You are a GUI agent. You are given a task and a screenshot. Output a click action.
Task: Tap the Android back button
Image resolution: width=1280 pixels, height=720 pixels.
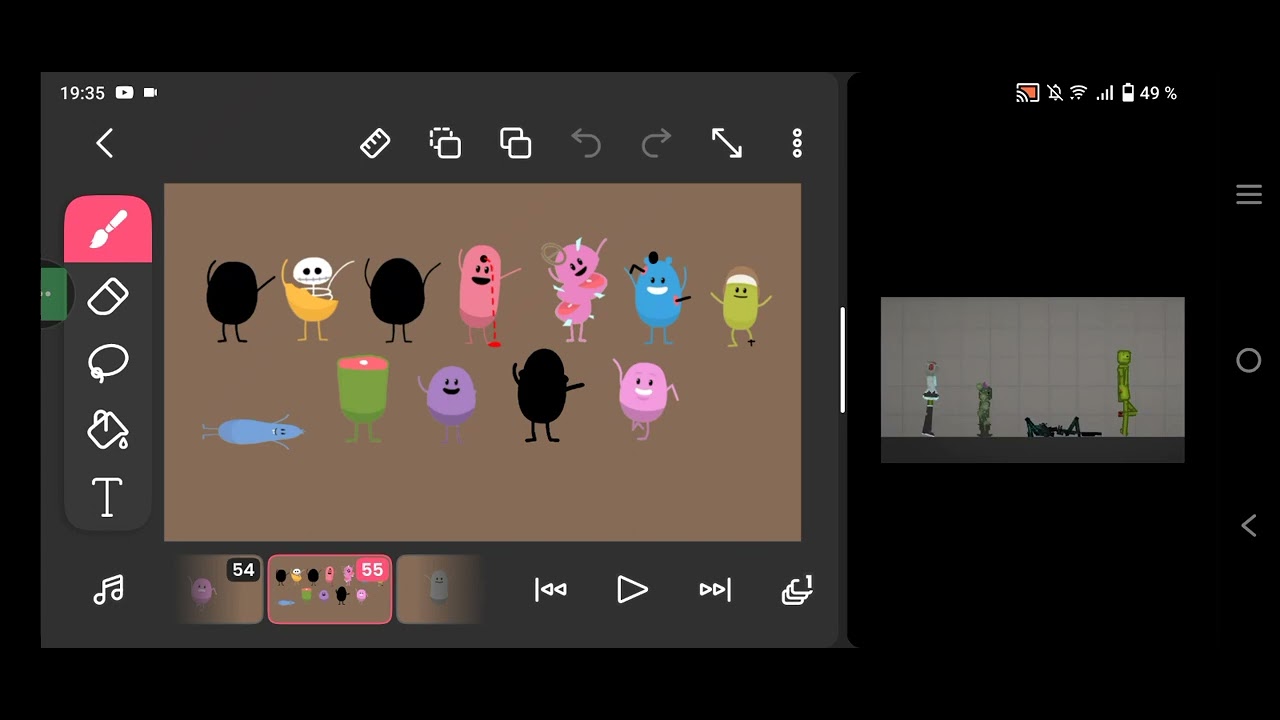click(1249, 525)
